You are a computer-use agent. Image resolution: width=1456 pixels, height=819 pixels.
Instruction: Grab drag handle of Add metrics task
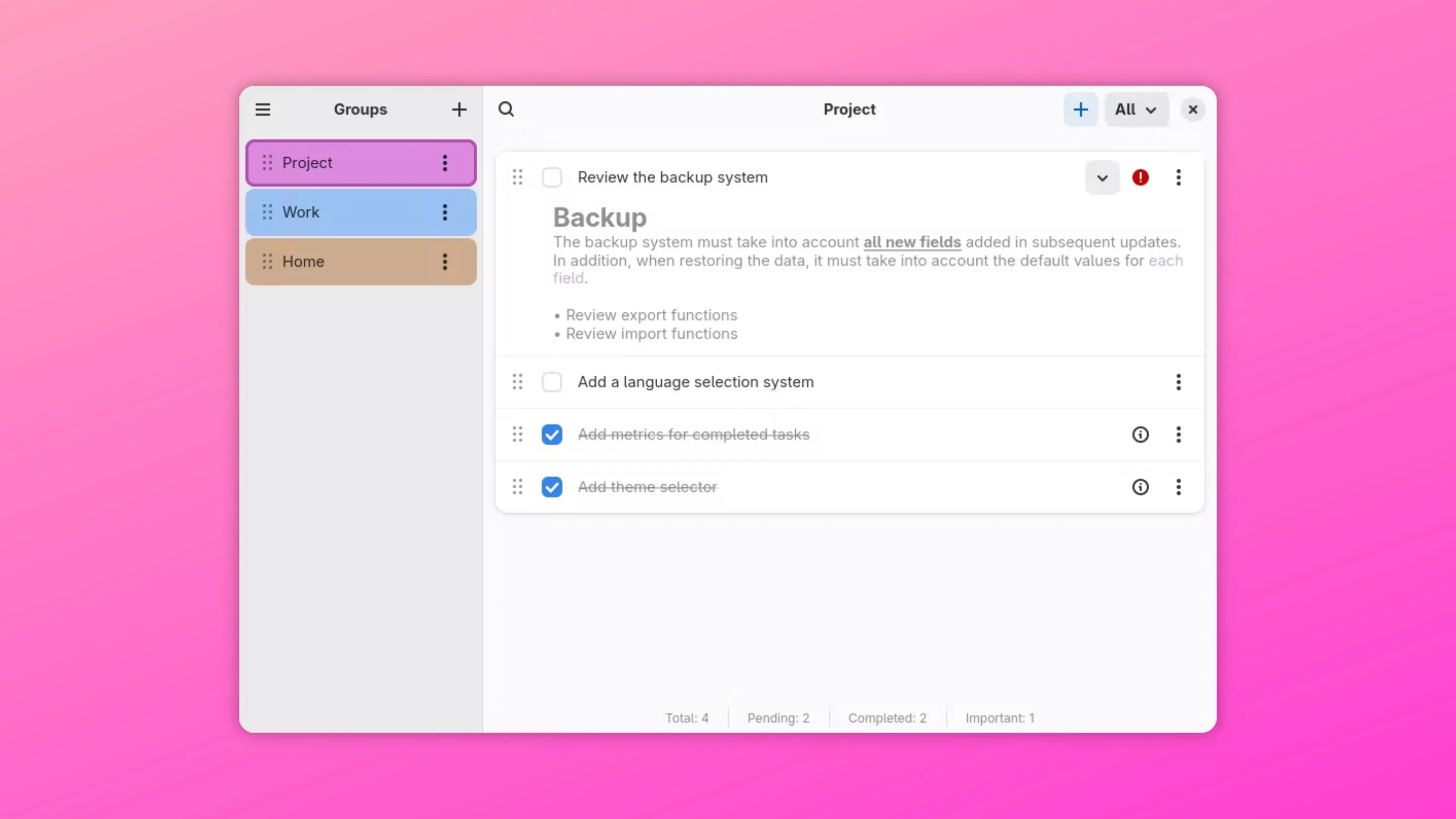pos(517,435)
